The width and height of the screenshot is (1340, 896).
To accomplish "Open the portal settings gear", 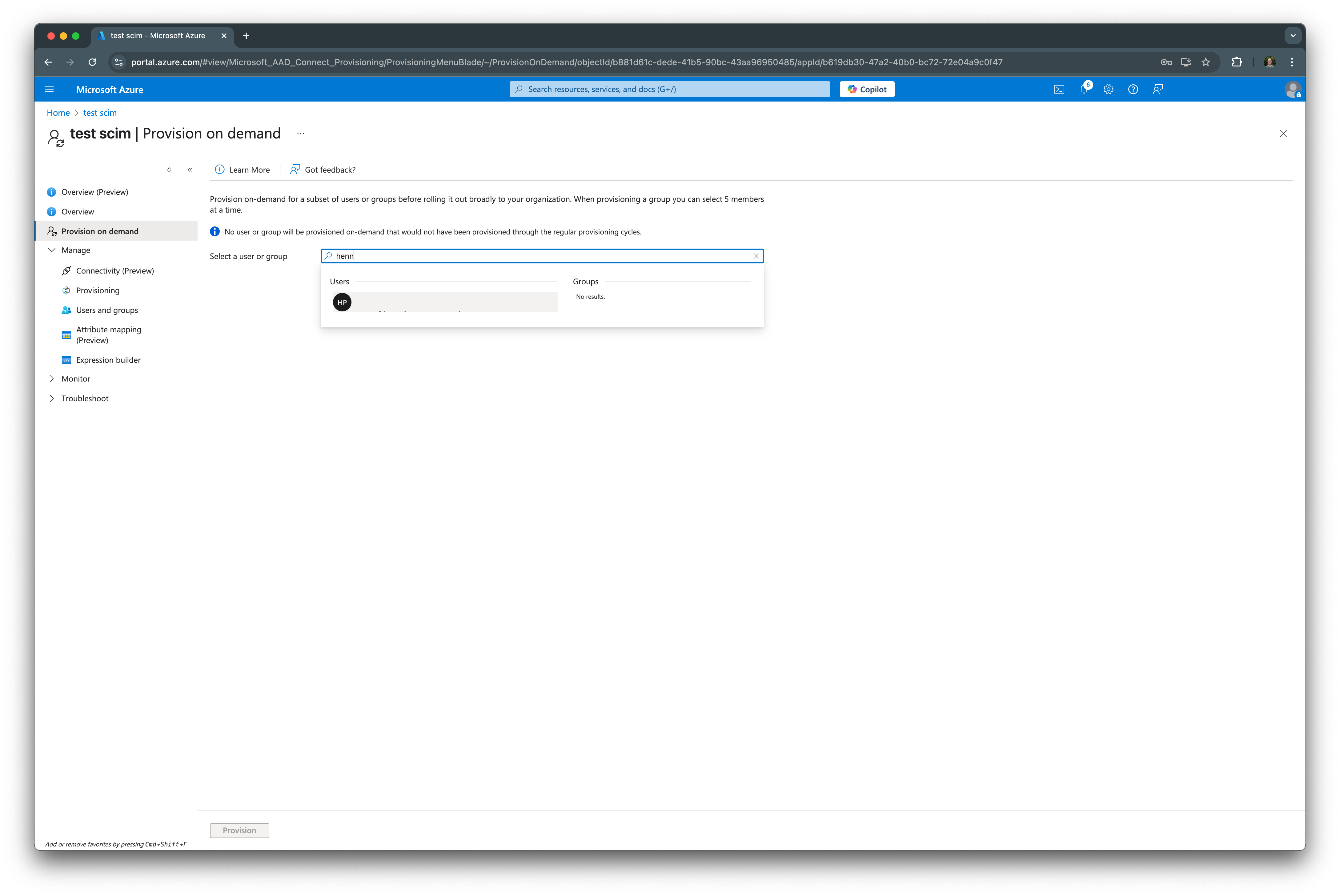I will coord(1109,89).
